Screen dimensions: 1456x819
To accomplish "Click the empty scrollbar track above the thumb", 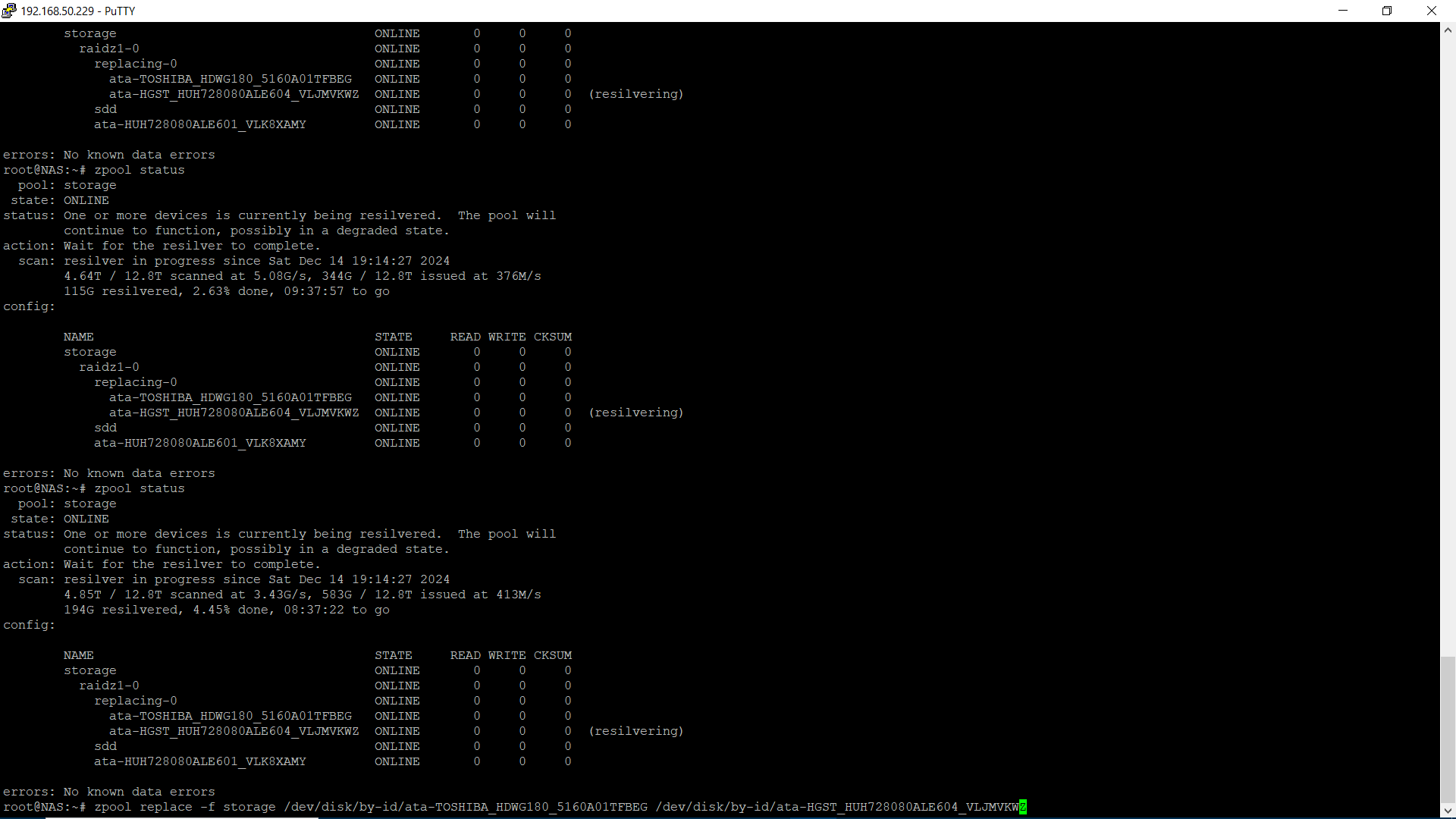I will click(x=1448, y=341).
